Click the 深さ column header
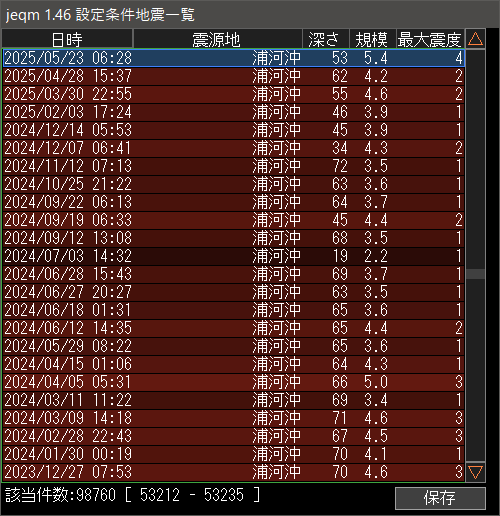 point(325,39)
